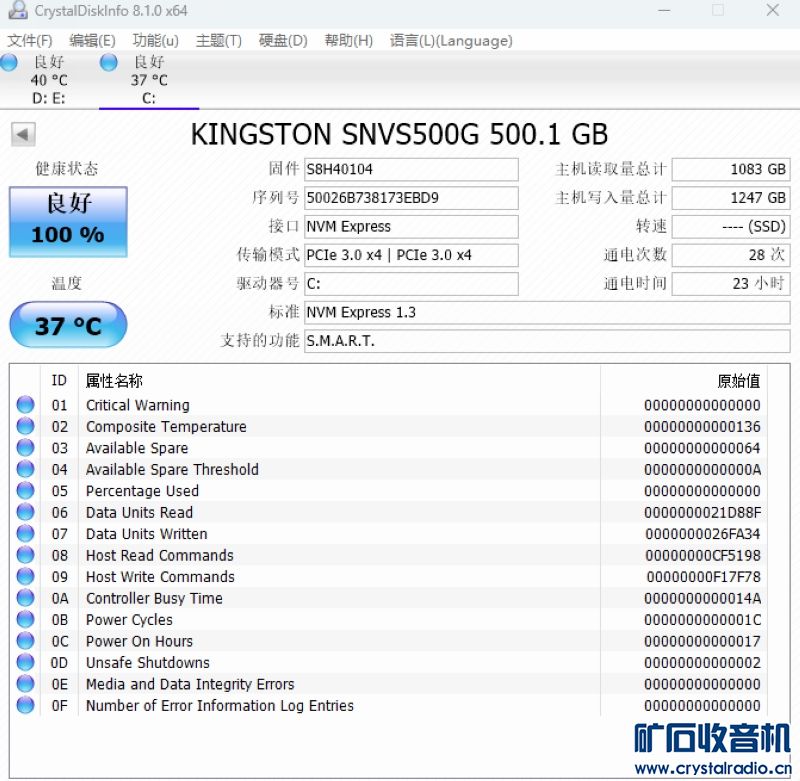Open the 语言(L)(Language) menu

tap(450, 41)
